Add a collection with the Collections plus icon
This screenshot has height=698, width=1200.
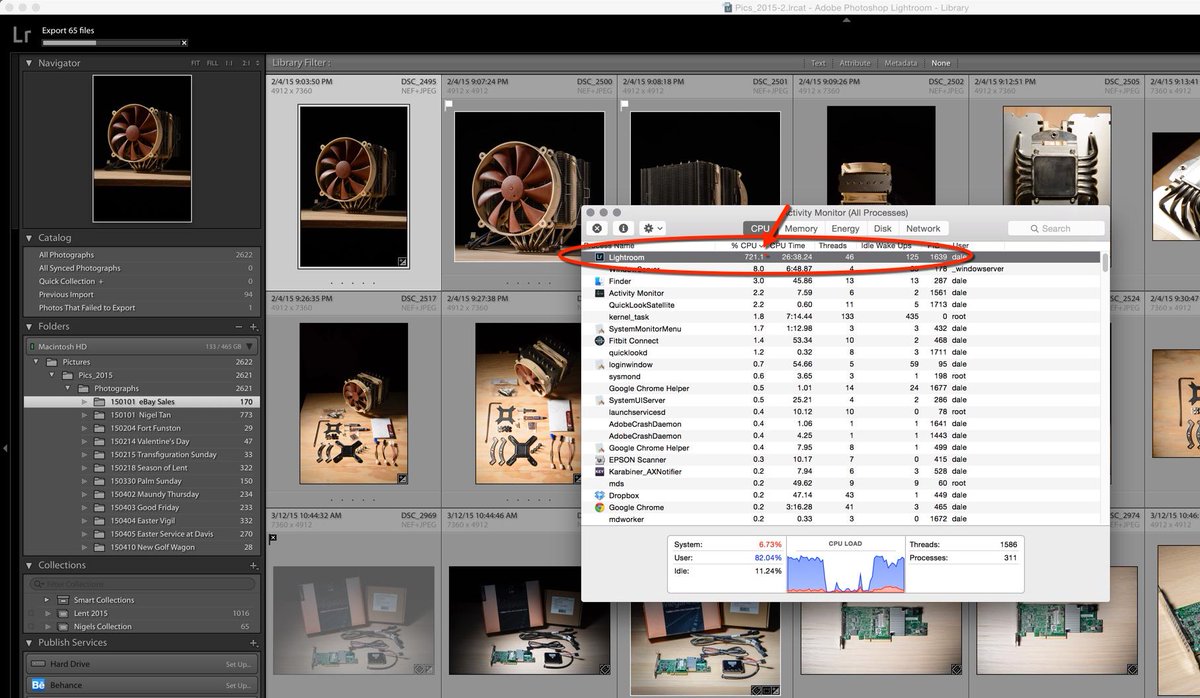click(x=253, y=566)
